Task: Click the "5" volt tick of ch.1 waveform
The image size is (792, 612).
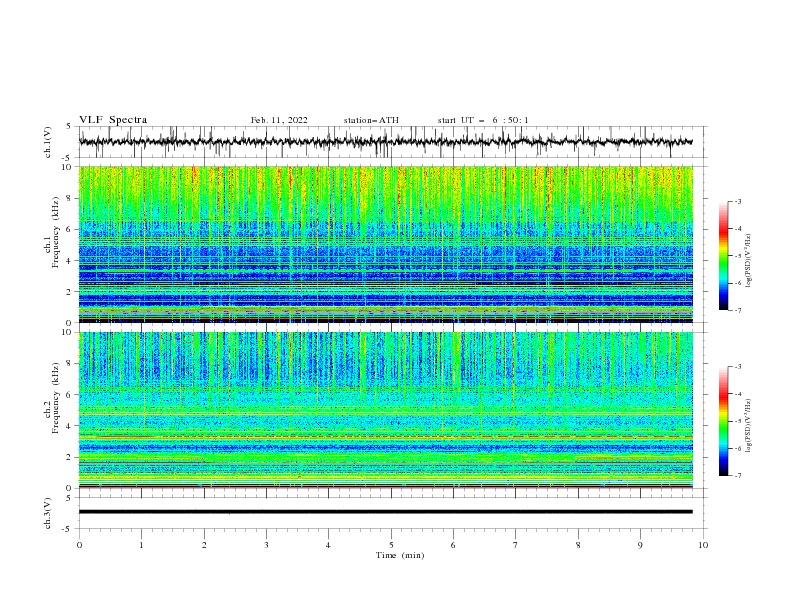Action: point(69,127)
